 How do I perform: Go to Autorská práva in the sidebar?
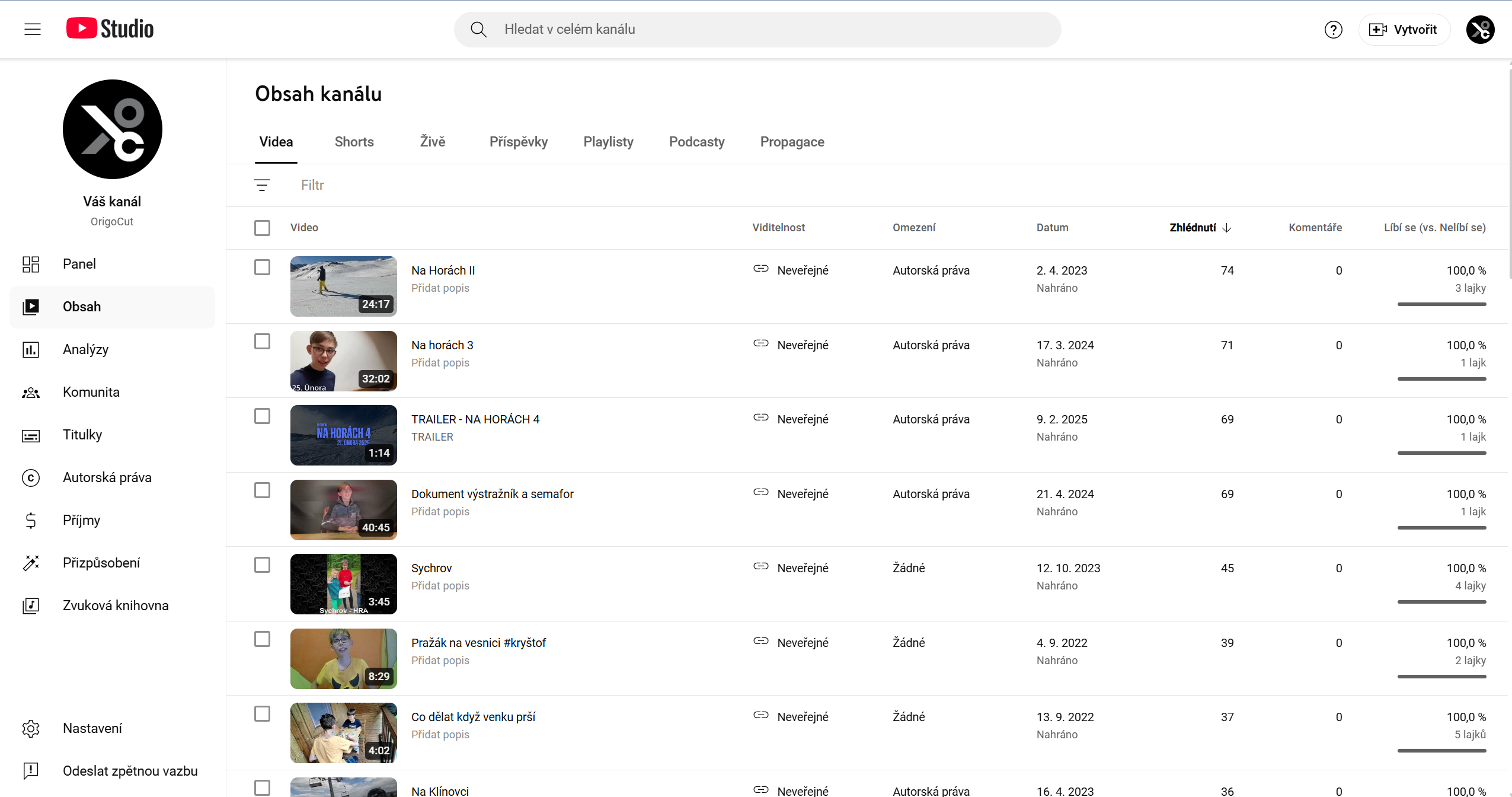pos(107,477)
